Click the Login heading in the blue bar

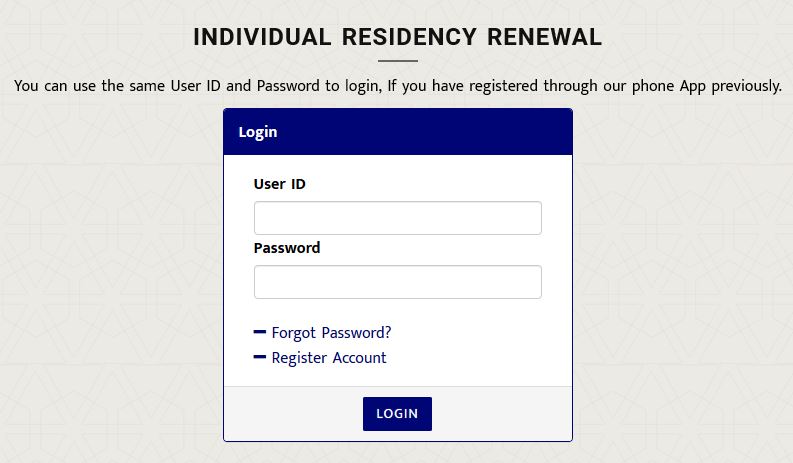(258, 132)
